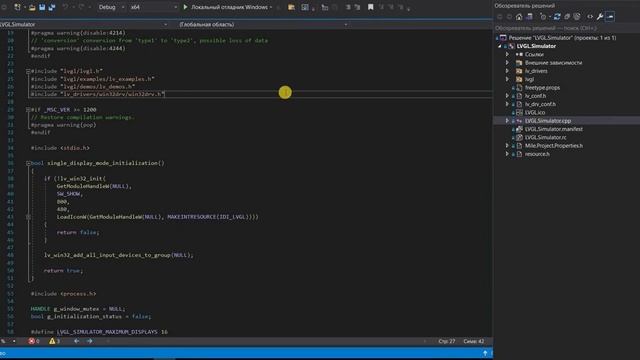Image resolution: width=640 pixels, height=360 pixels.
Task: Expand the resource.h node
Action: click(x=507, y=154)
